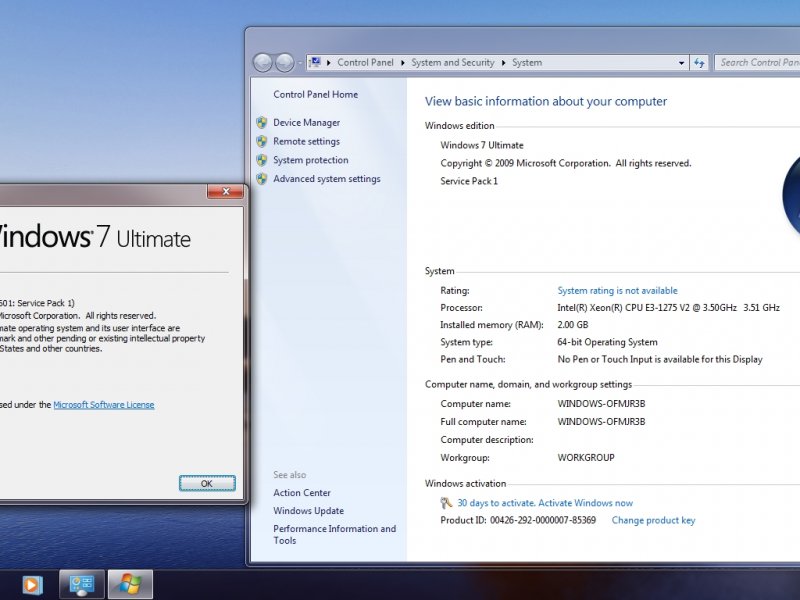Click the Copyright 2009 Microsoft Corporation line
The width and height of the screenshot is (800, 600).
tap(566, 163)
